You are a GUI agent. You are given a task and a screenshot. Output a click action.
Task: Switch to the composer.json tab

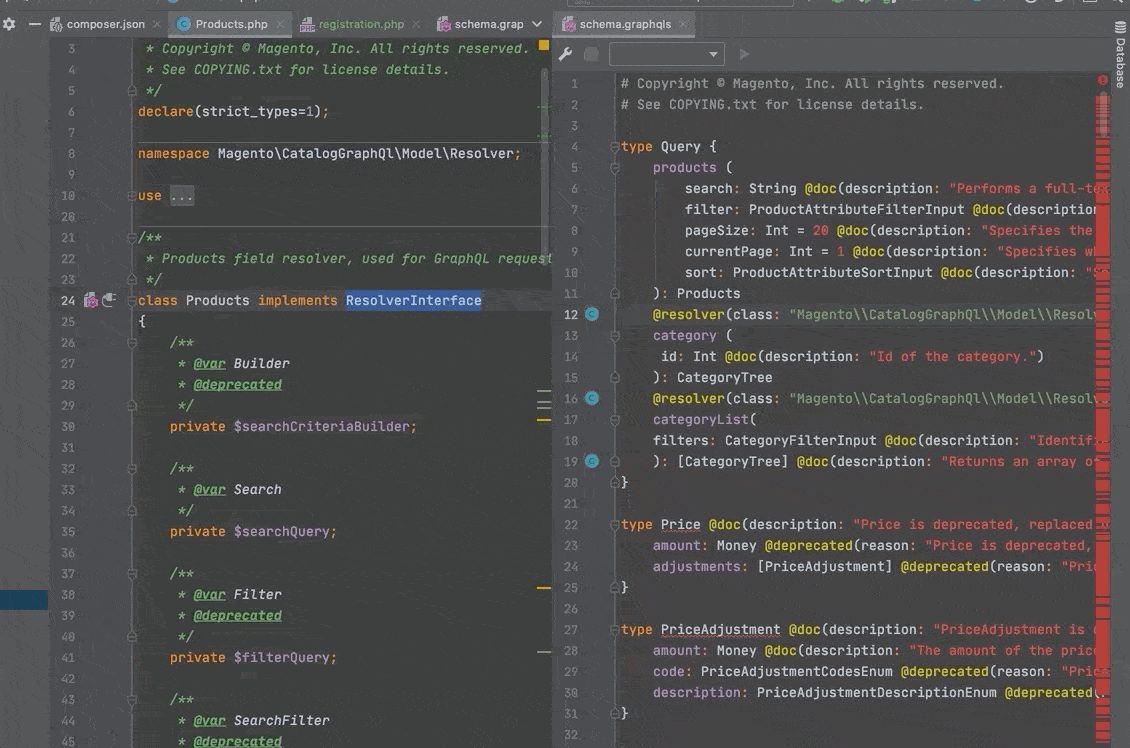[105, 24]
